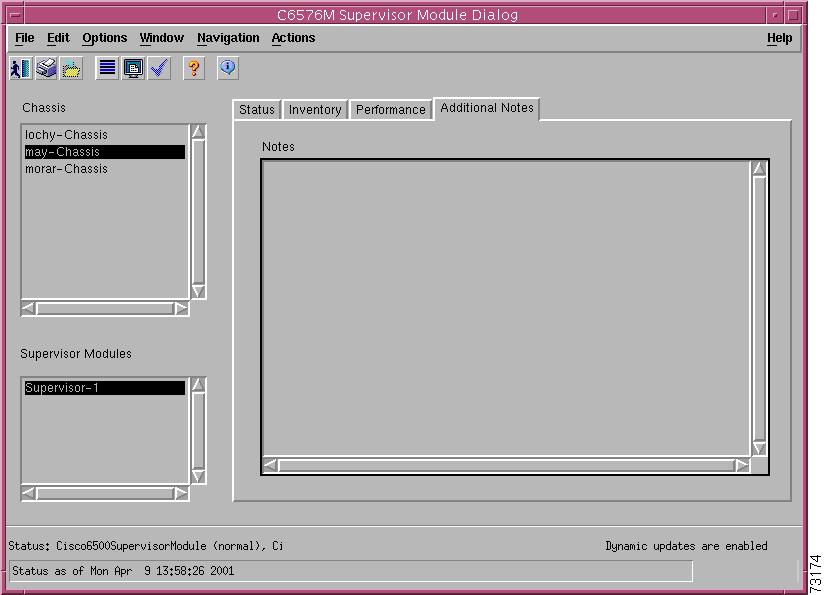This screenshot has height=595, width=826.
Task: Click Notes area scroll down arrow
Action: point(759,448)
